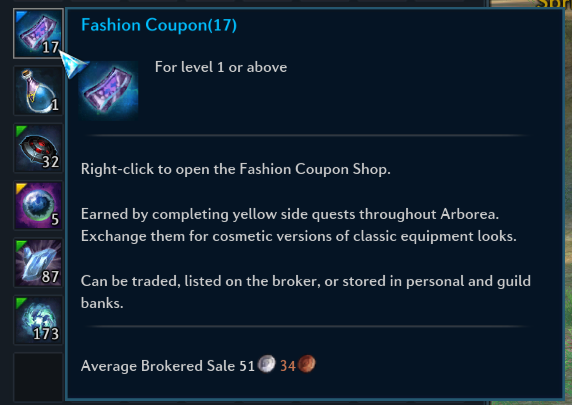Click the large Fashion Coupon tooltip icon

point(108,90)
